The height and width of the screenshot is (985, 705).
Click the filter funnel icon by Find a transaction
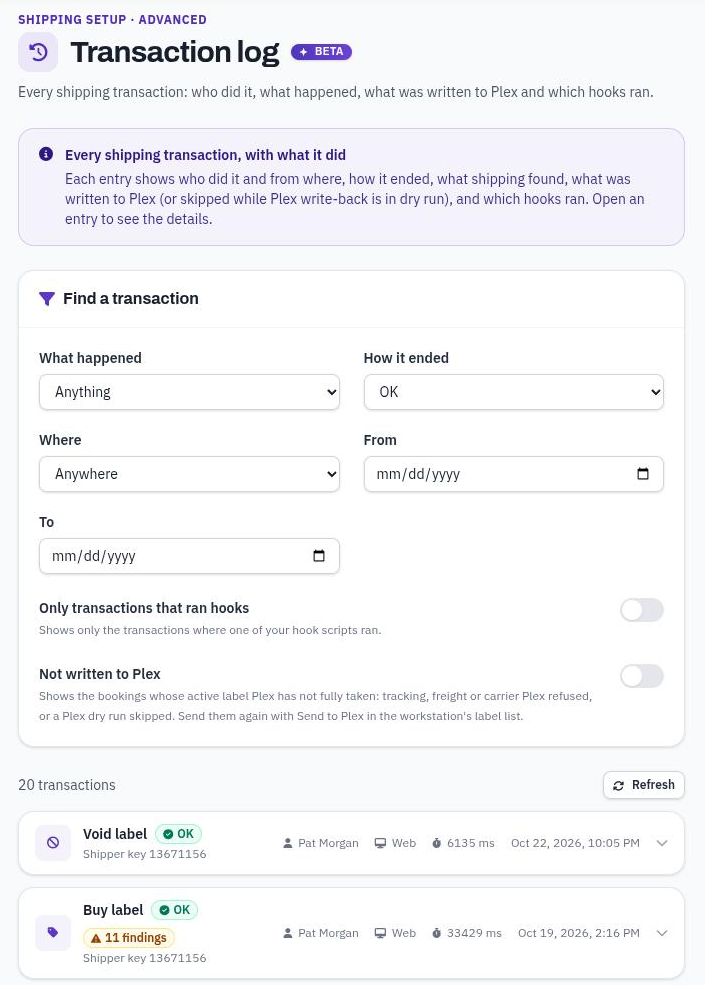click(x=47, y=298)
